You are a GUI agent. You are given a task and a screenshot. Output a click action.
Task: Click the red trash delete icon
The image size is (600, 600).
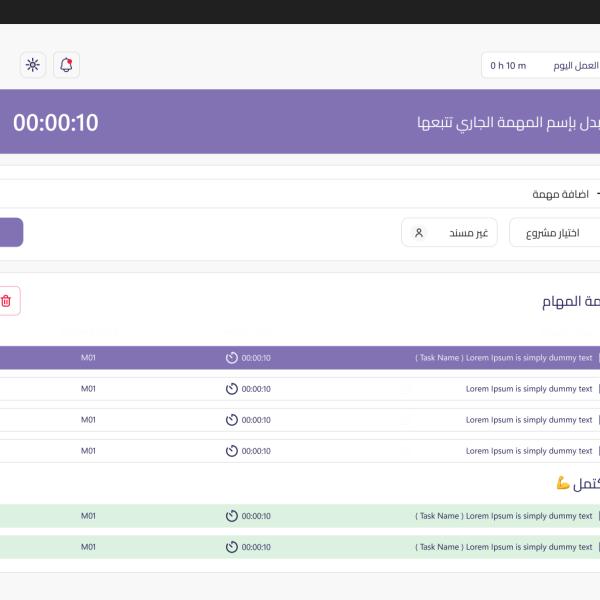(7, 301)
